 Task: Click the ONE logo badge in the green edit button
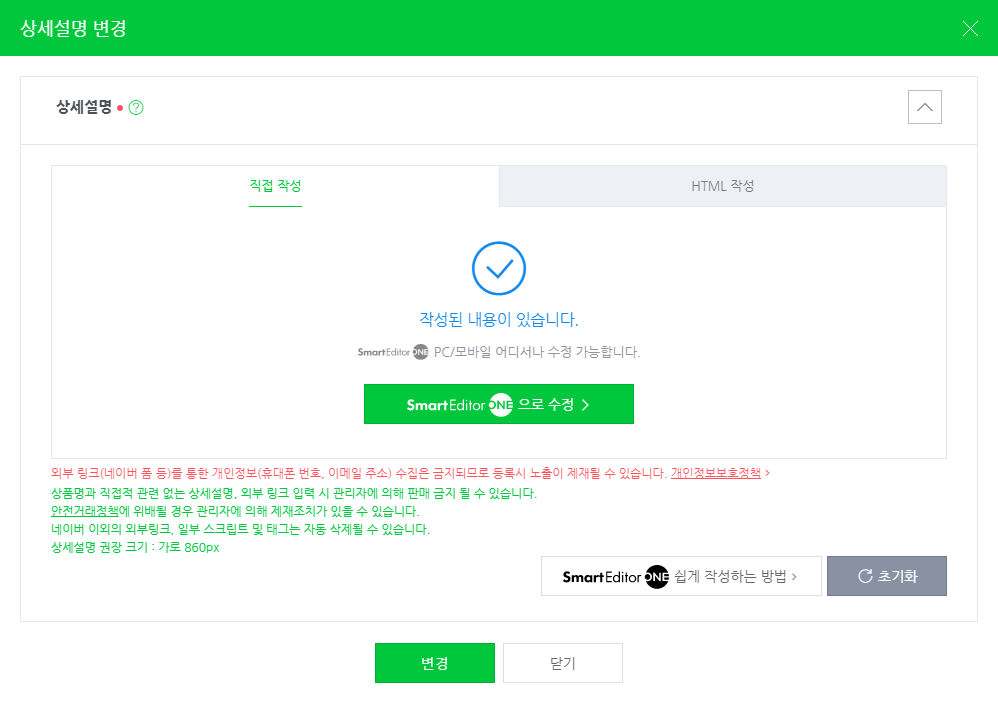(500, 404)
